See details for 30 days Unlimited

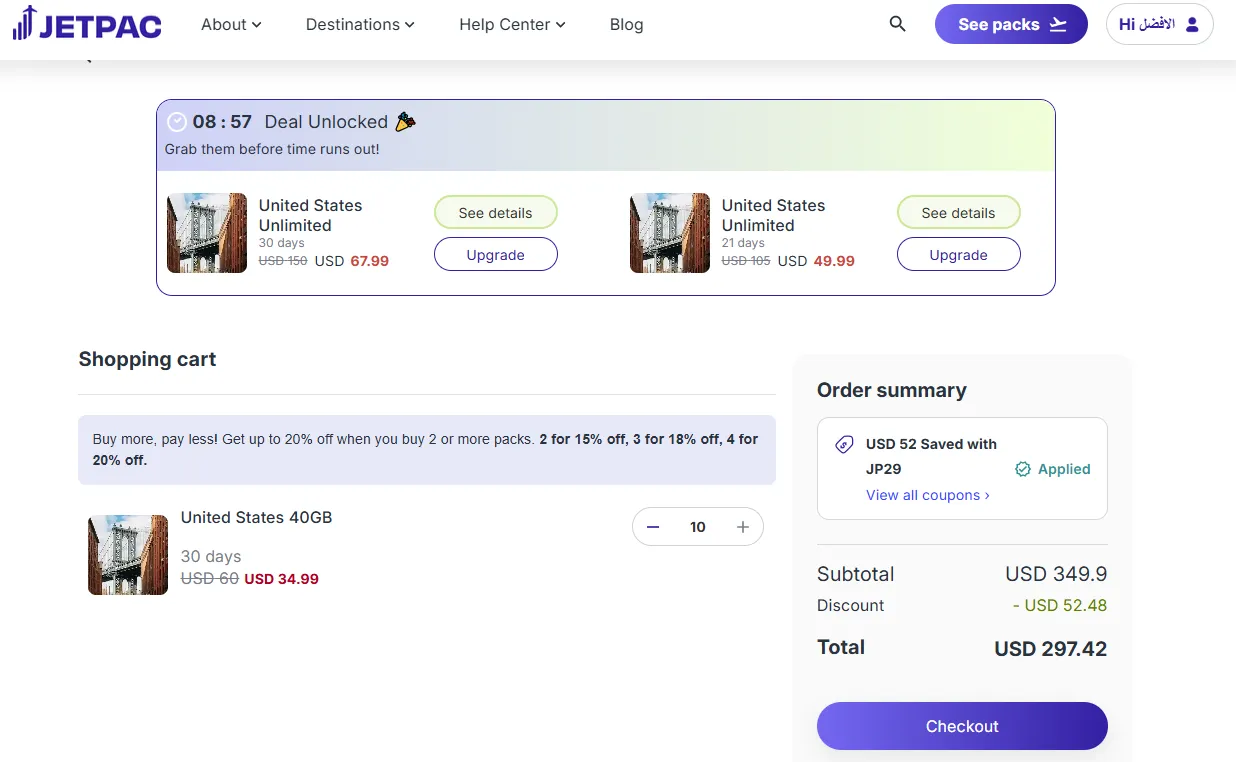pos(495,213)
